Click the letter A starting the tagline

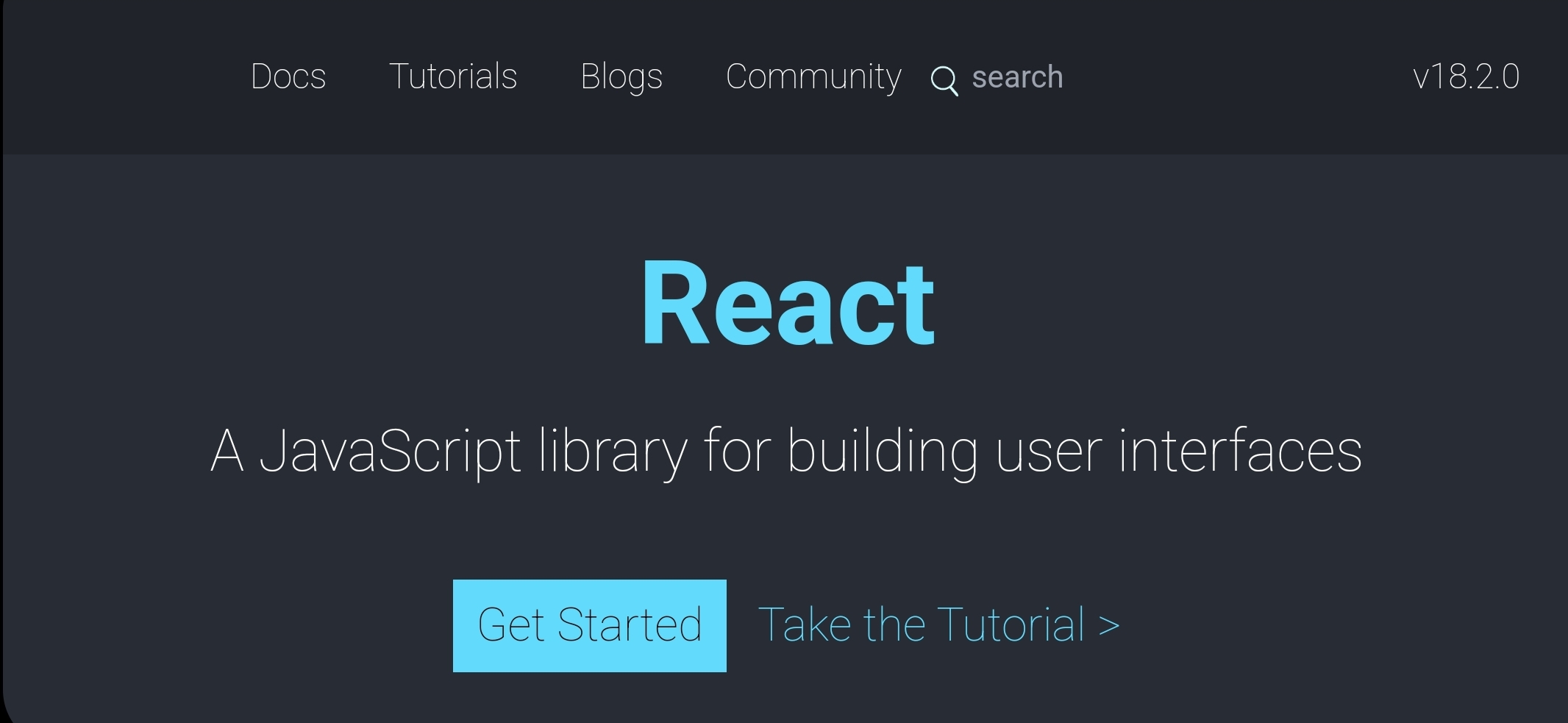coord(227,451)
